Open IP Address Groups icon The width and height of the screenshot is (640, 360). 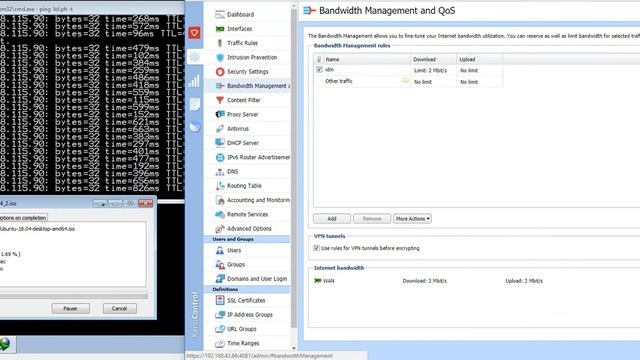pos(220,315)
